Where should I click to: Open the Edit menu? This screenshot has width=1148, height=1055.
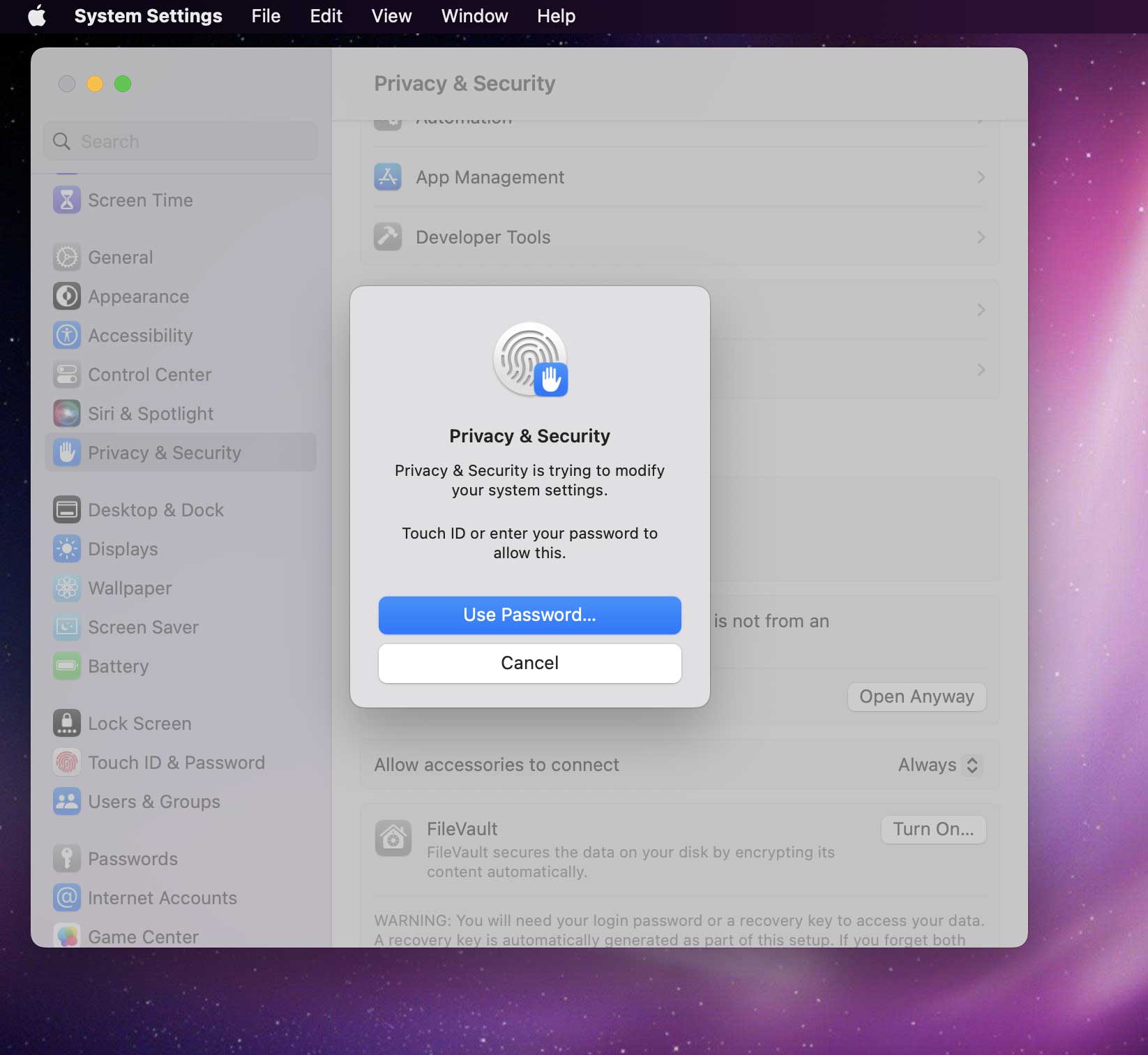[x=326, y=16]
